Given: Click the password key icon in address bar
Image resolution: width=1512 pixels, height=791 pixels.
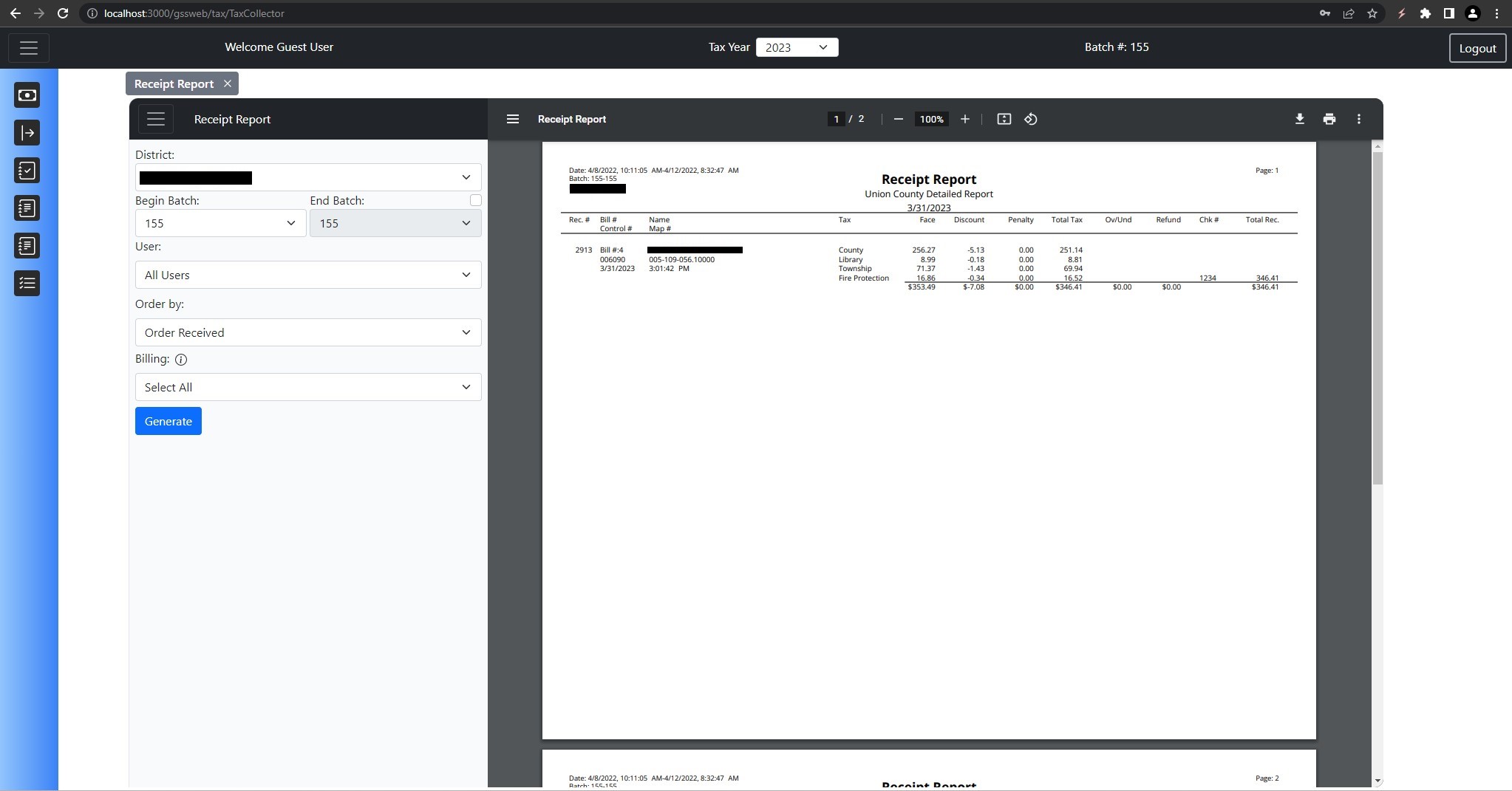Looking at the screenshot, I should [x=1325, y=13].
